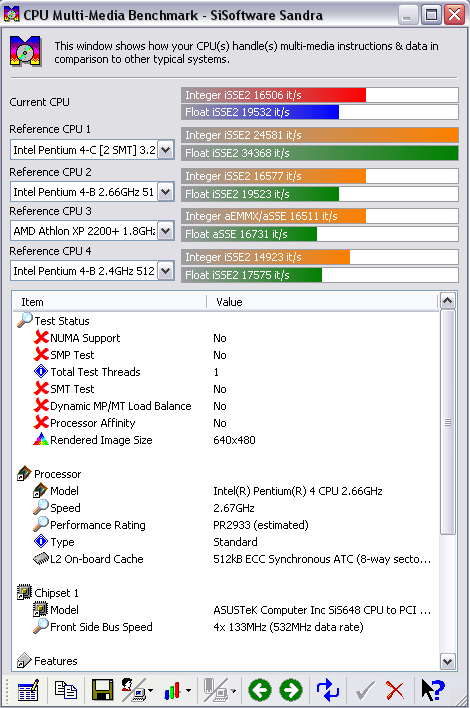The width and height of the screenshot is (470, 708).
Task: Select the Performance Rating row
Action: (x=226, y=525)
